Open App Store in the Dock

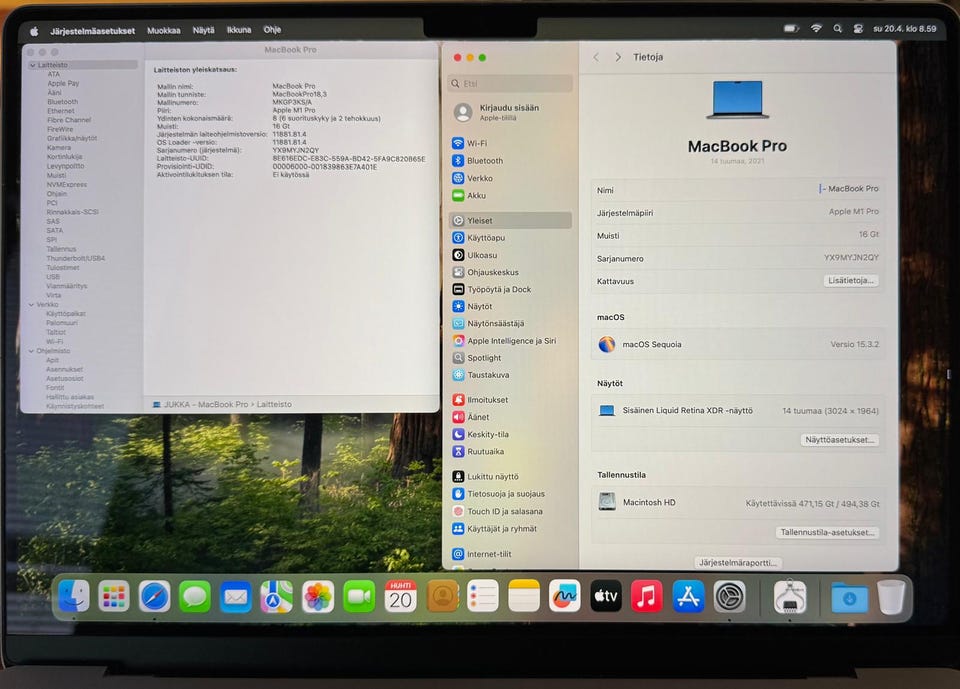coord(688,597)
